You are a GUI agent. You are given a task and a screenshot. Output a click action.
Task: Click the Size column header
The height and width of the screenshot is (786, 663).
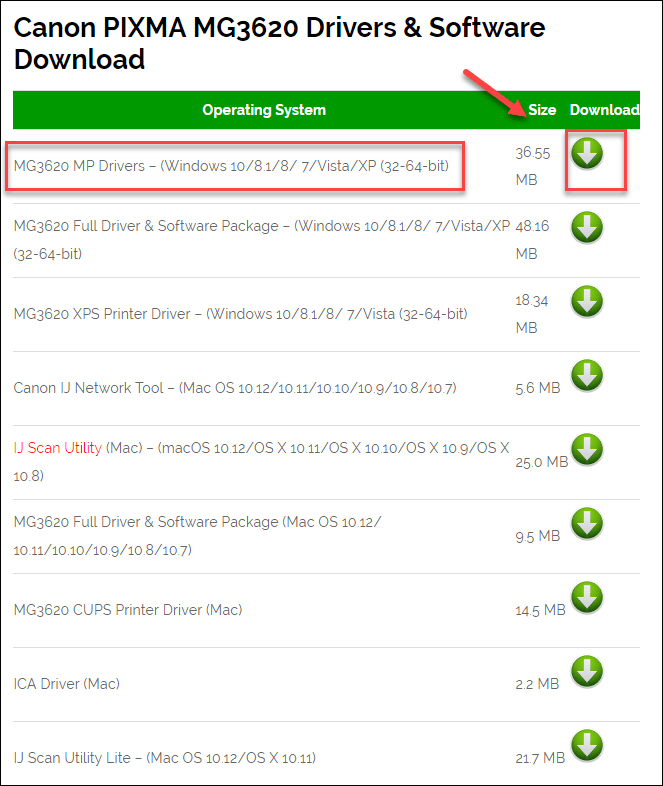point(542,110)
